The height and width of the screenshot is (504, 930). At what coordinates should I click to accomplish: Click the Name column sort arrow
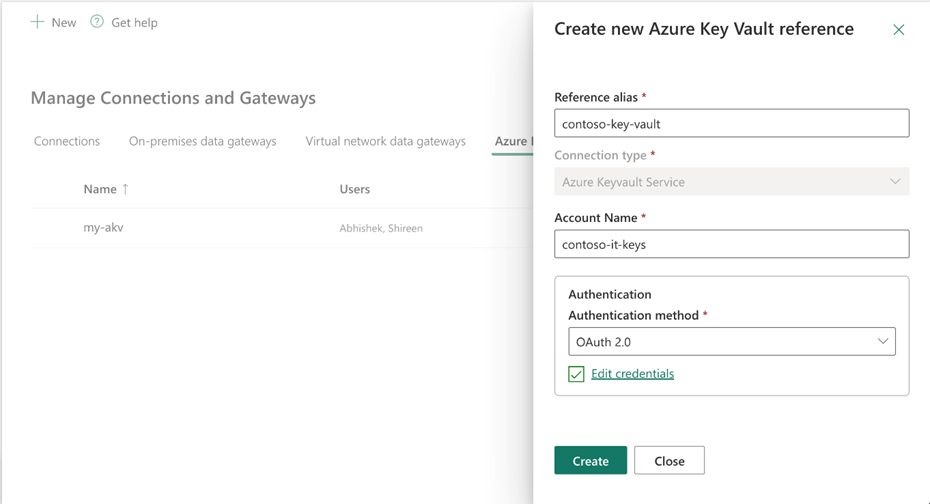point(125,189)
